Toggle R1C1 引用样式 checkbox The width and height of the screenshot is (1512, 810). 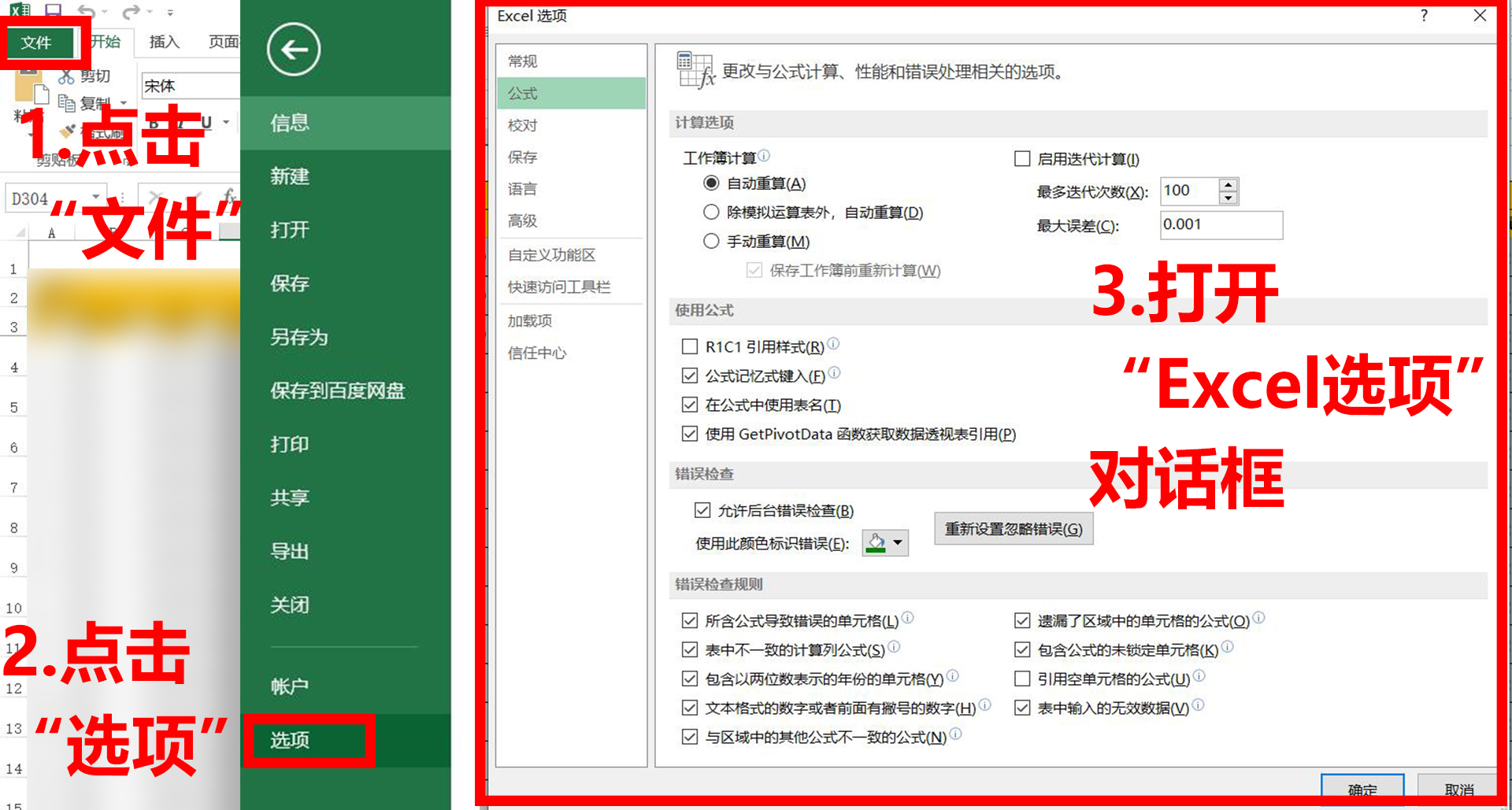point(690,346)
